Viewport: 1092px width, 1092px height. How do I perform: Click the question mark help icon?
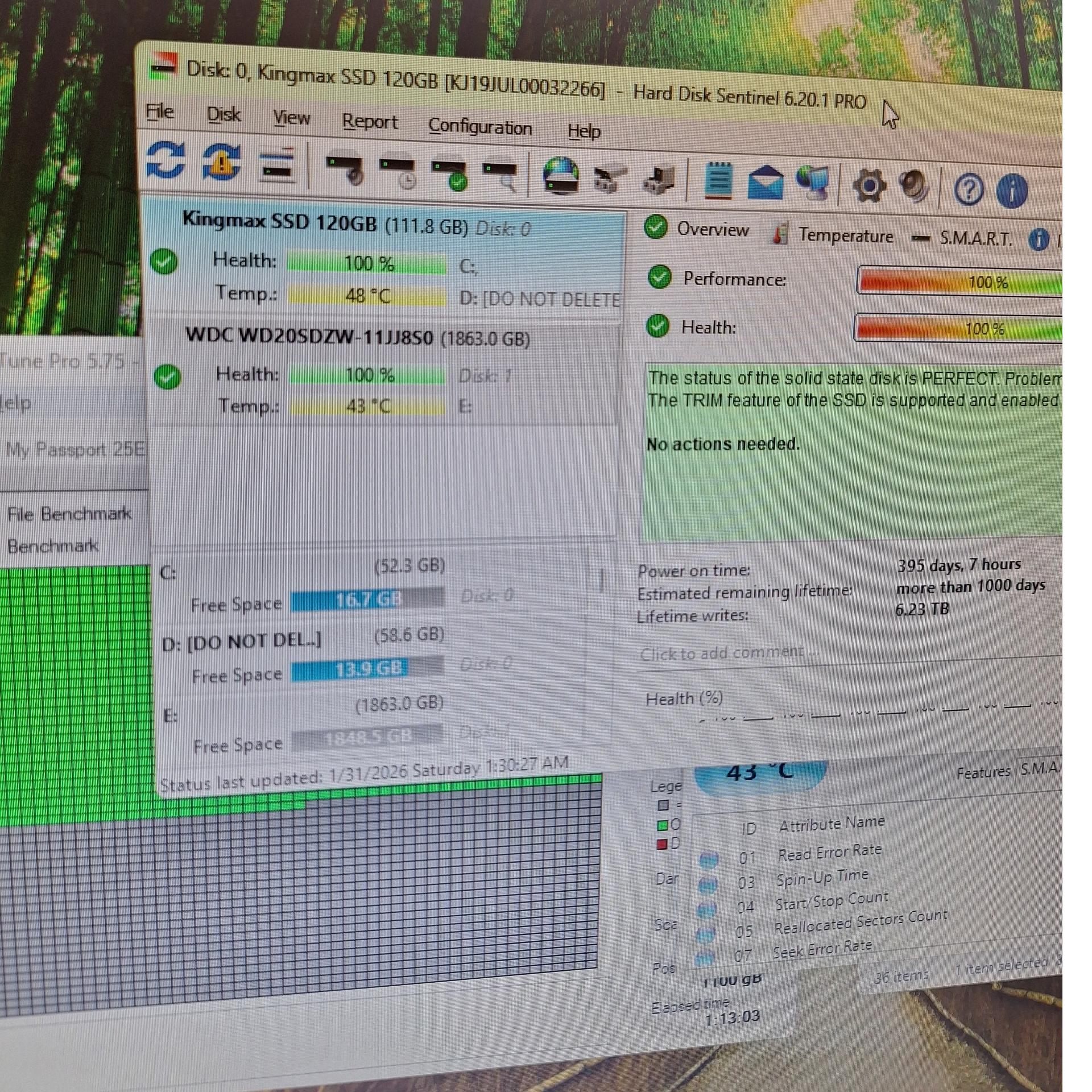click(x=968, y=189)
